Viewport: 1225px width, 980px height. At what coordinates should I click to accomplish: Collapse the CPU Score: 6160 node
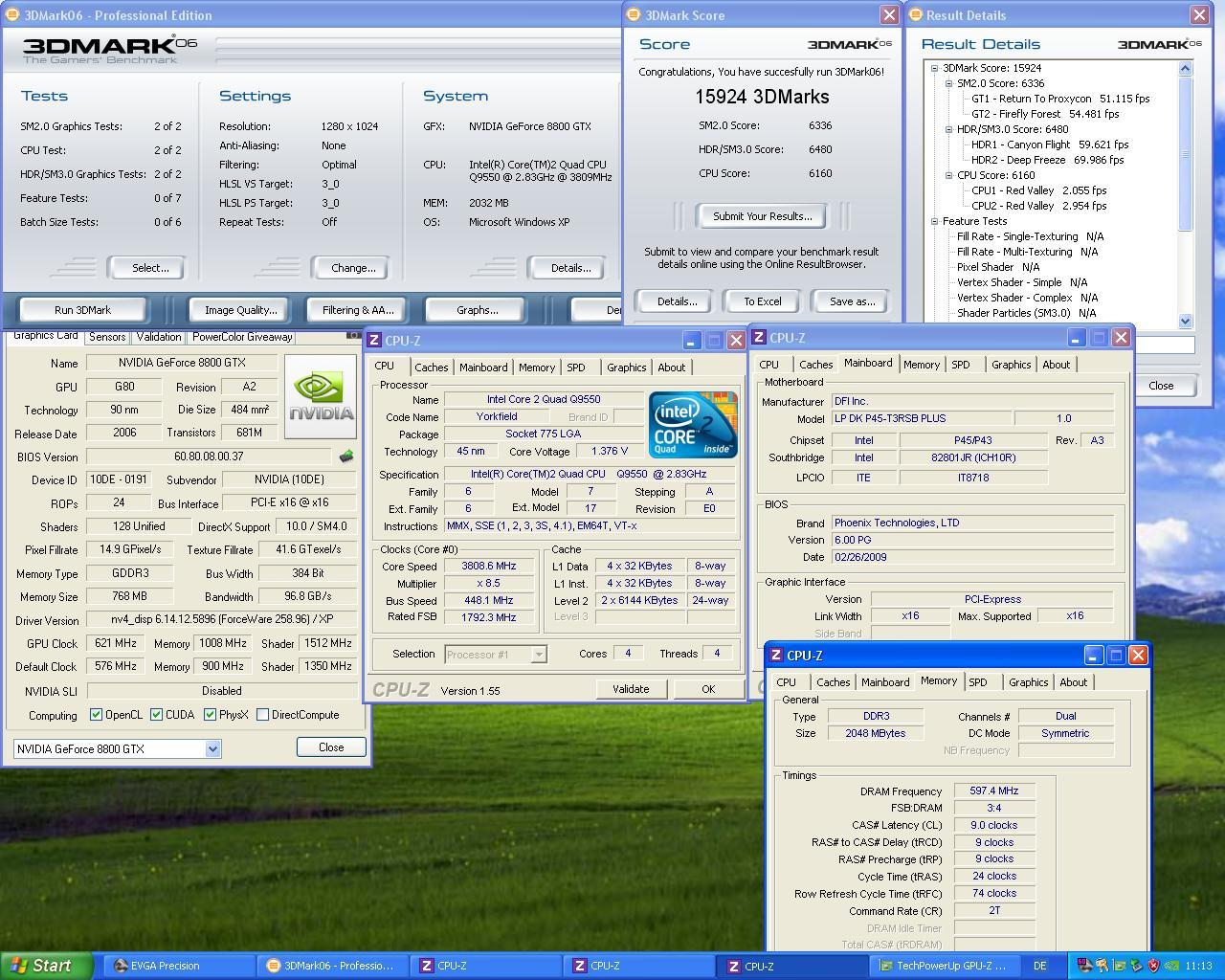pyautogui.click(x=948, y=175)
